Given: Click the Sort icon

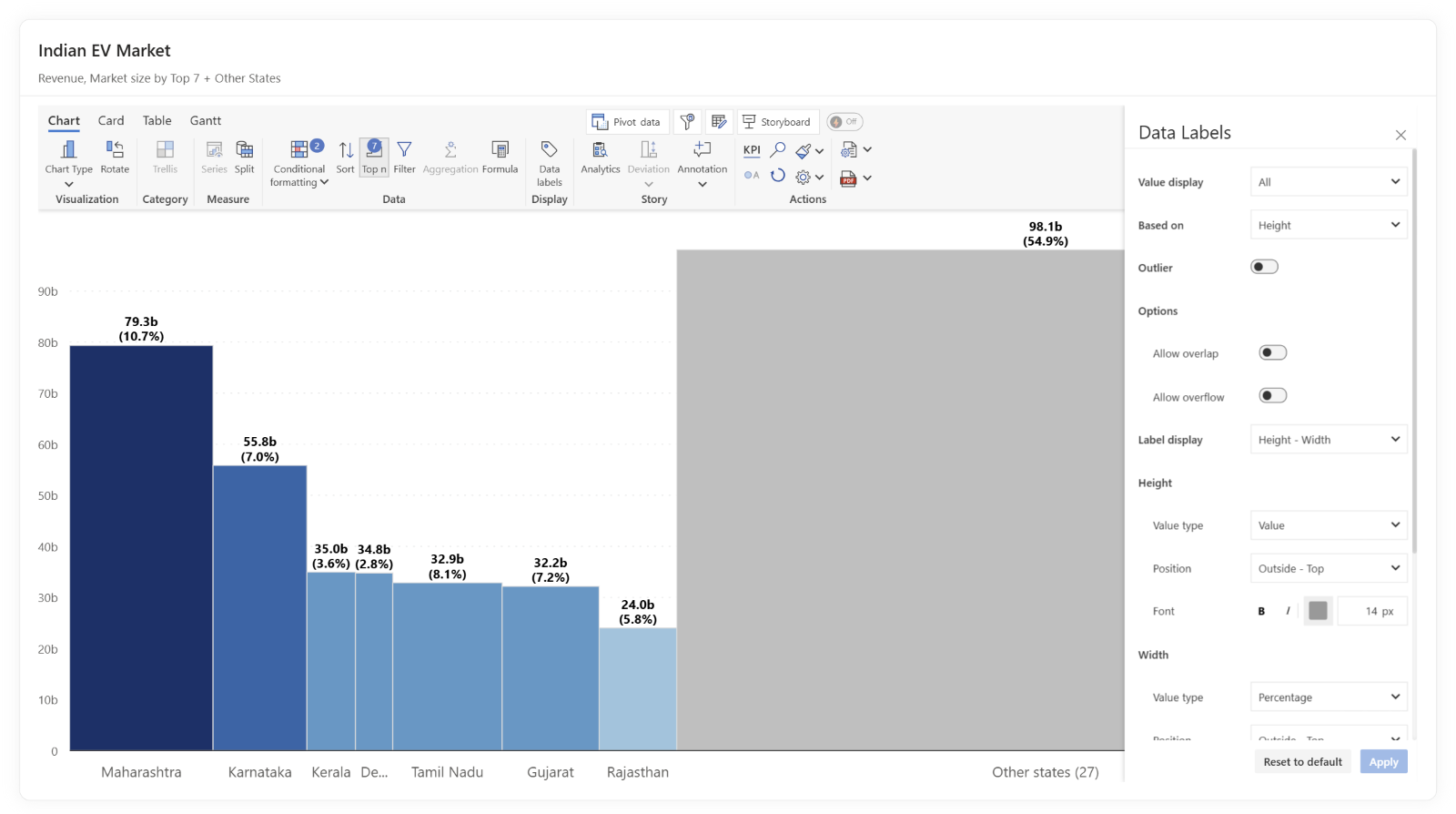Looking at the screenshot, I should tap(346, 156).
